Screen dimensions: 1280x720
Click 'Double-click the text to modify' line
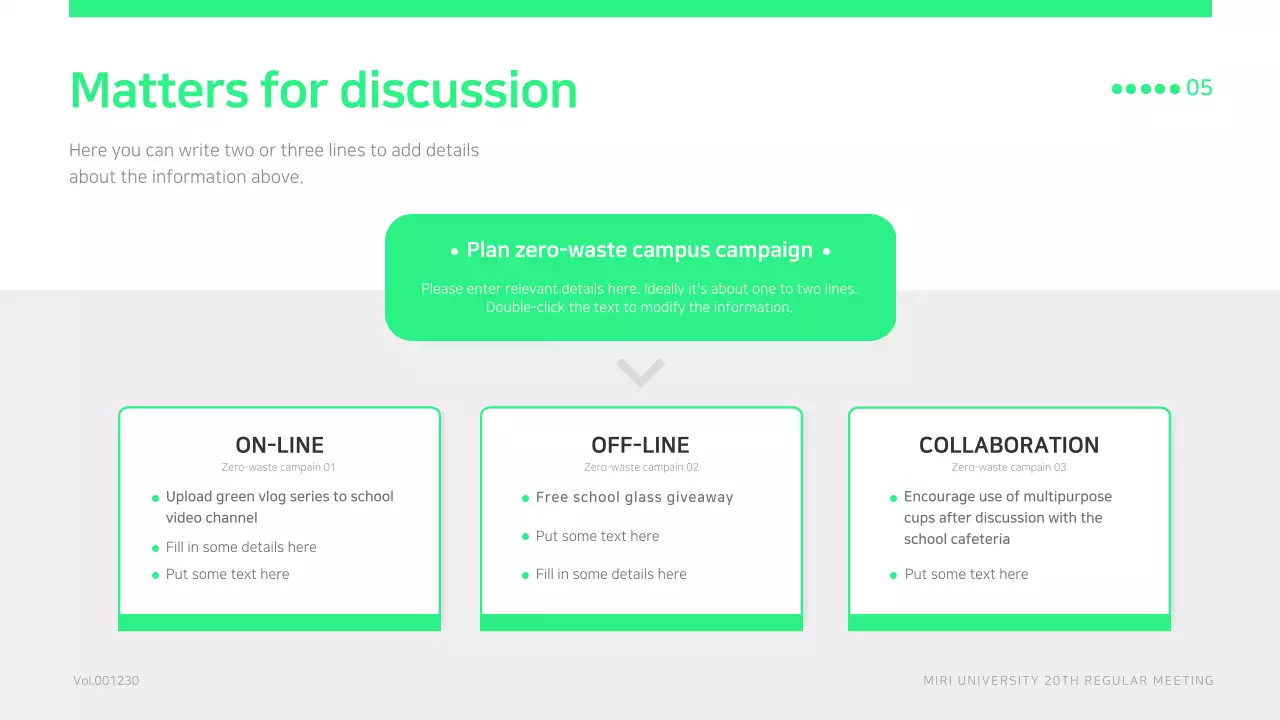click(639, 307)
